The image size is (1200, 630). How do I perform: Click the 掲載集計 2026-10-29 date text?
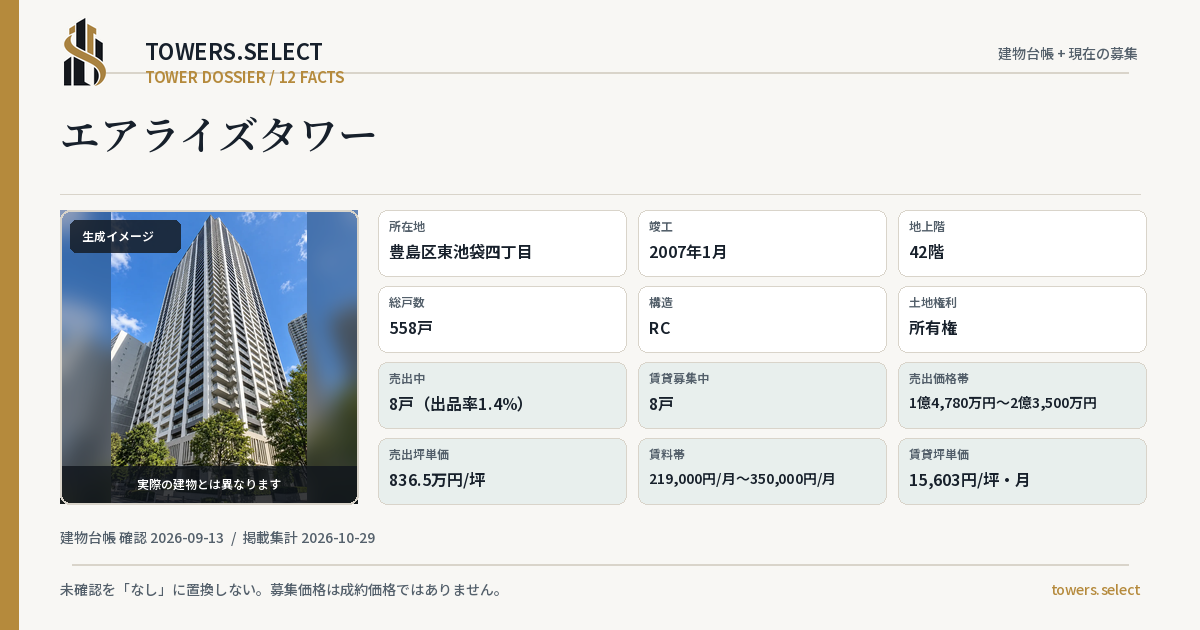point(309,538)
